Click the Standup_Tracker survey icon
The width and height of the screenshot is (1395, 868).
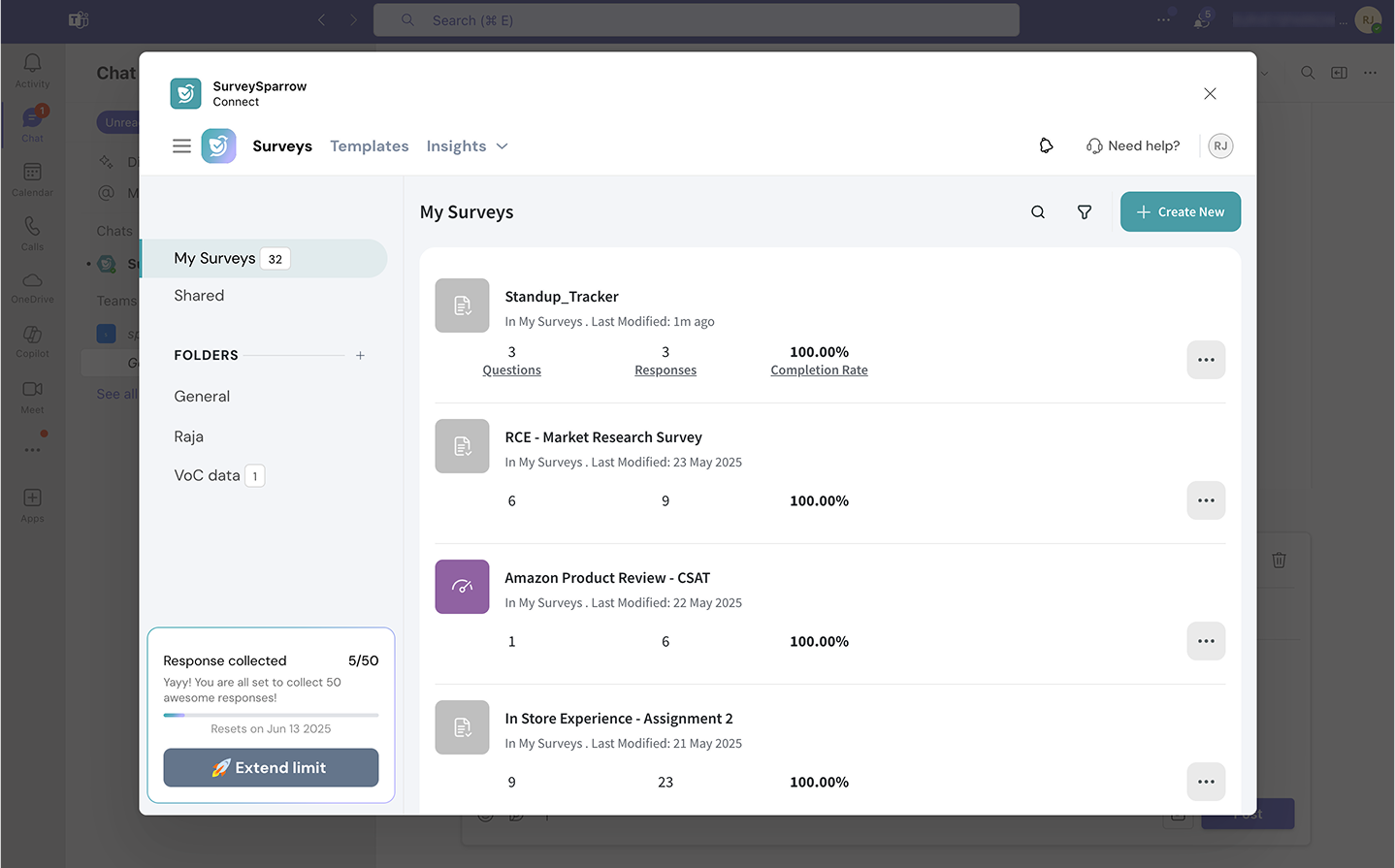click(462, 305)
